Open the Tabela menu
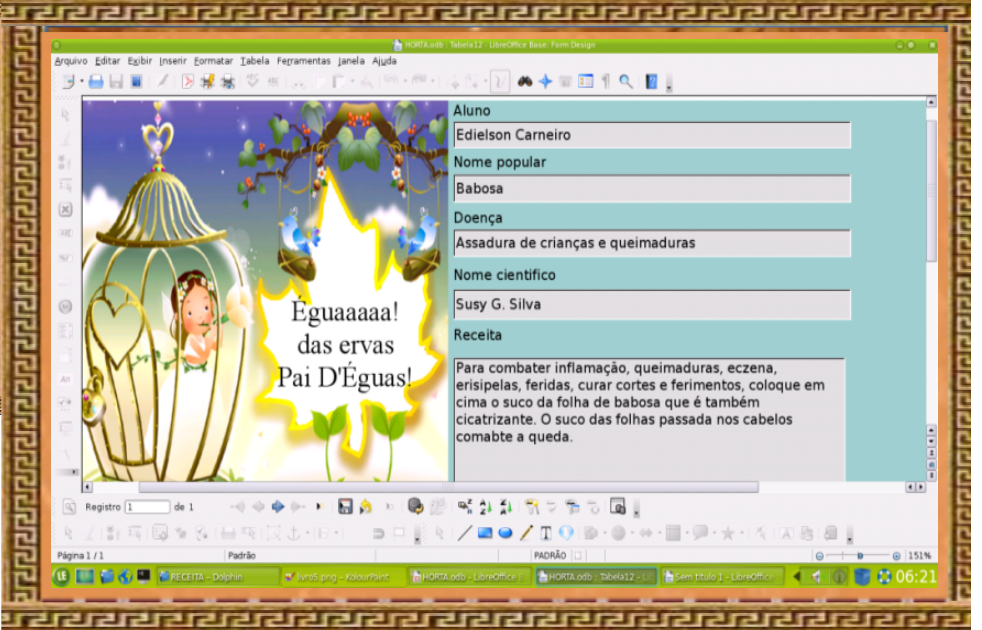Image resolution: width=982 pixels, height=630 pixels. coord(254,61)
